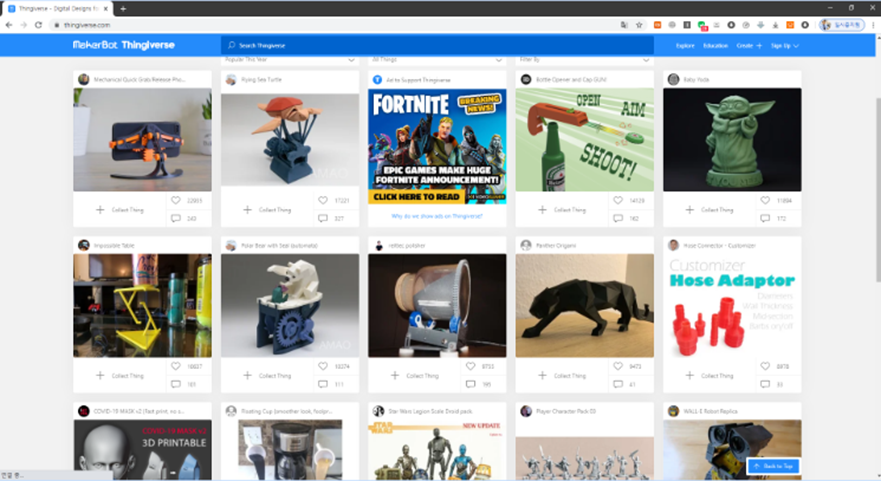Like the Panther Origami model
This screenshot has height=481, width=881.
[x=618, y=366]
